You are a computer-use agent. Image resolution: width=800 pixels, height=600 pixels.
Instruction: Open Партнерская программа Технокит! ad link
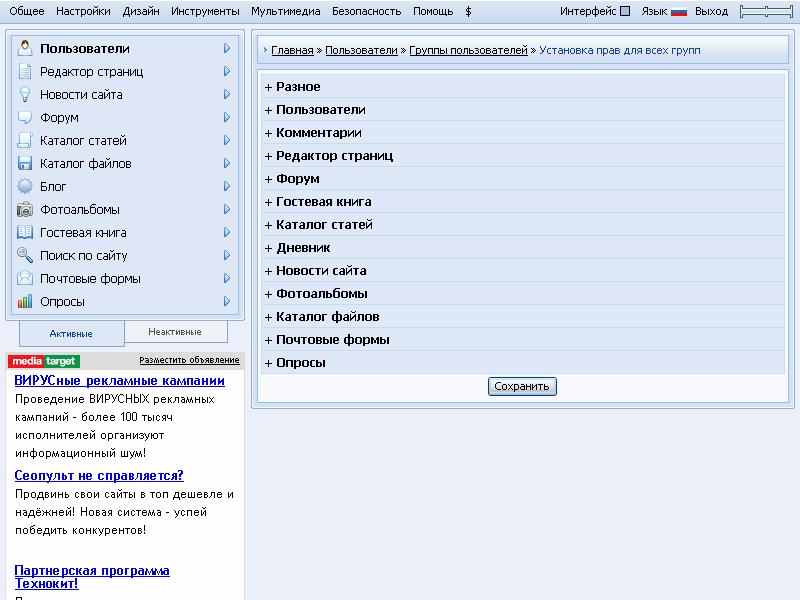tap(92, 577)
